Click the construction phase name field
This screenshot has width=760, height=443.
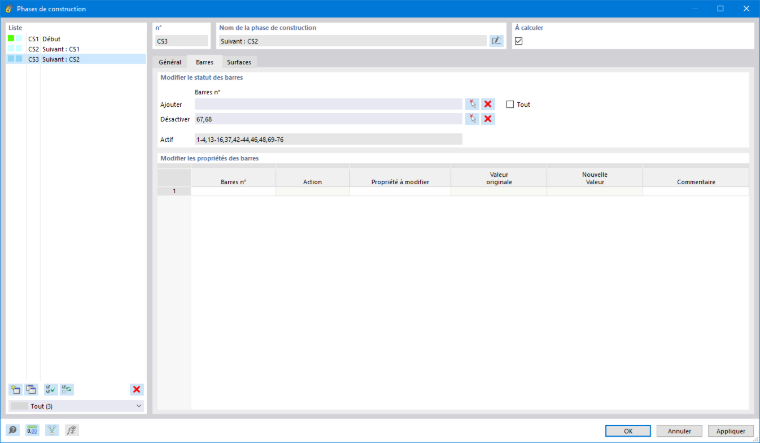pos(352,41)
